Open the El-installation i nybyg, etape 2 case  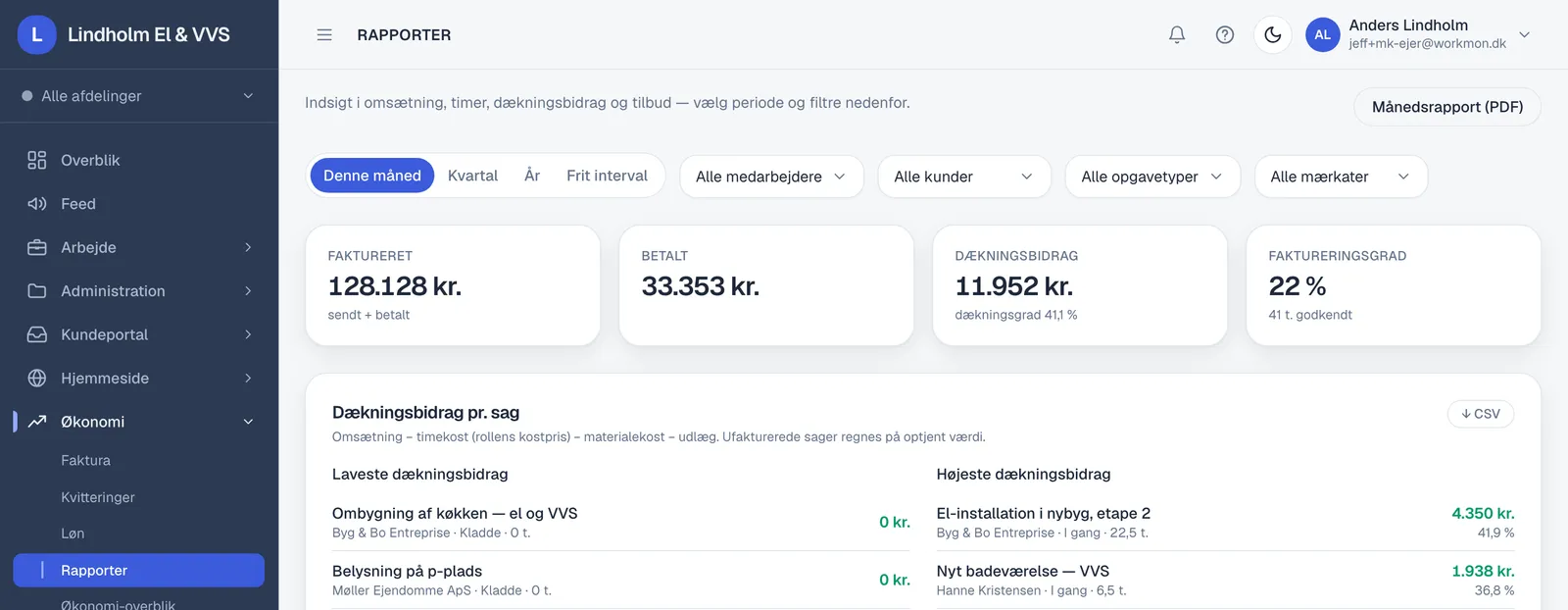1226,522
